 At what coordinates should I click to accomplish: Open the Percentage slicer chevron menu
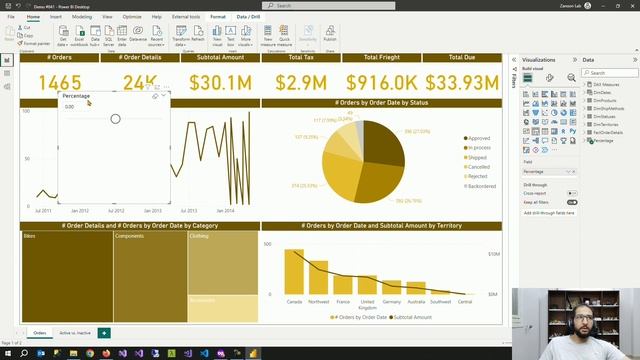(164, 96)
